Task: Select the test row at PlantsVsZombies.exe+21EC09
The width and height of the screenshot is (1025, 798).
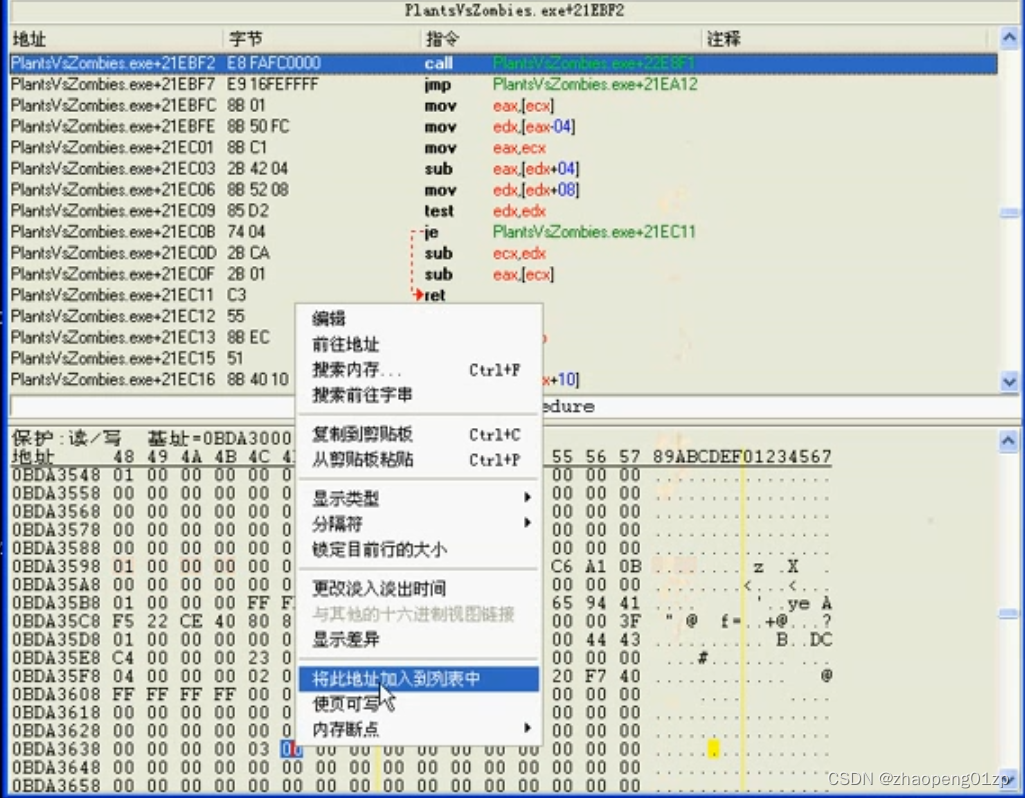Action: [x=503, y=210]
